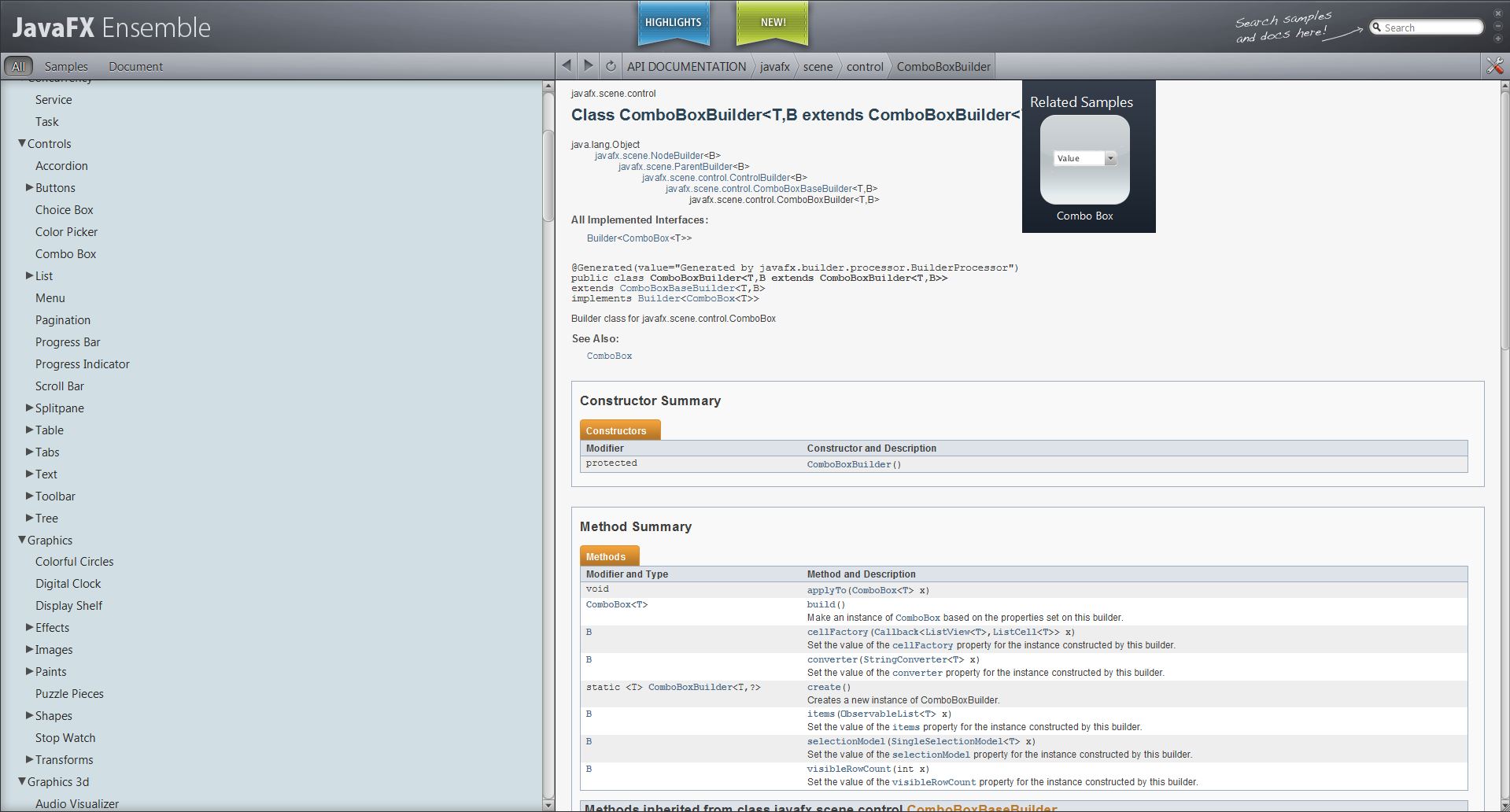This screenshot has width=1510, height=812.
Task: Open the Highlights ribbon banner
Action: tap(673, 23)
